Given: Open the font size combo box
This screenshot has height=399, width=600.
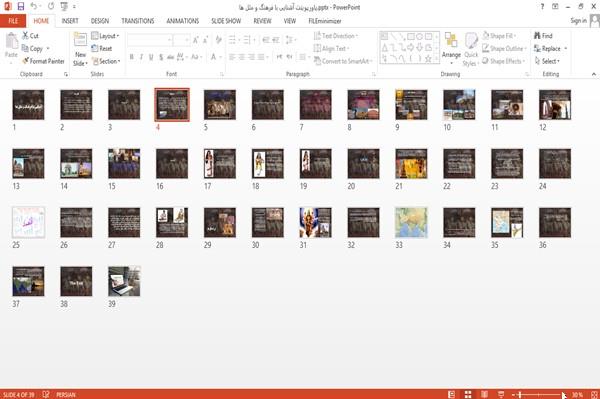Looking at the screenshot, I should click(181, 40).
